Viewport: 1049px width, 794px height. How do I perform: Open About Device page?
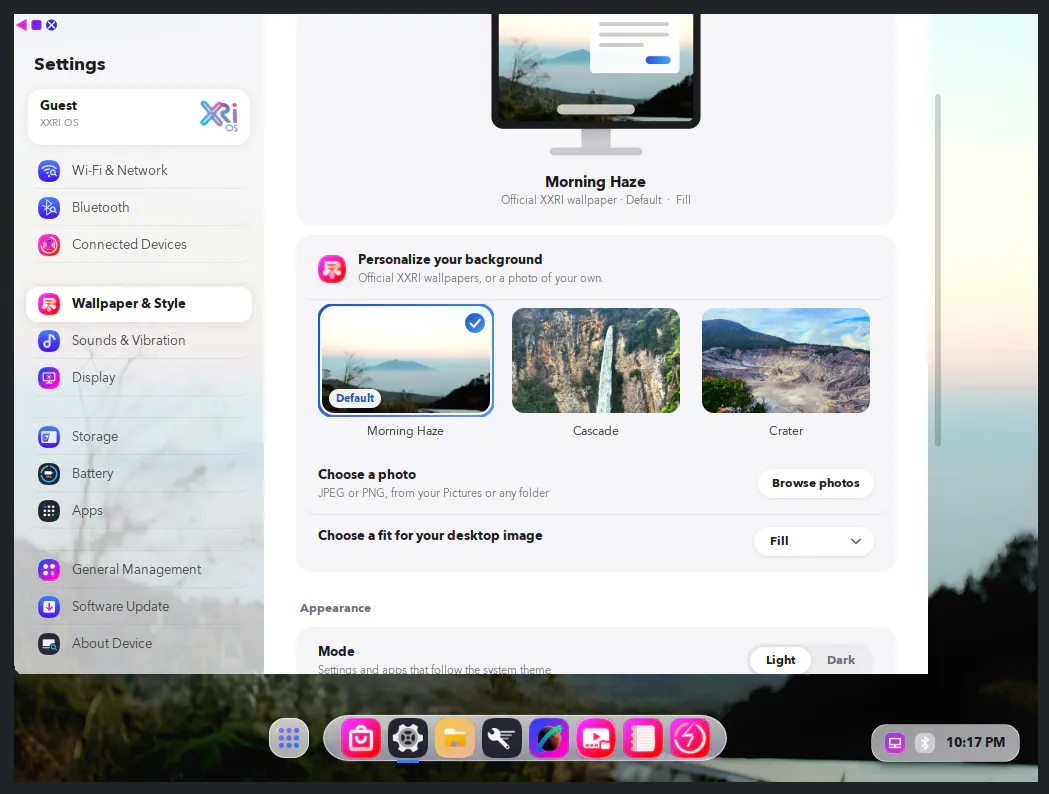(139, 643)
